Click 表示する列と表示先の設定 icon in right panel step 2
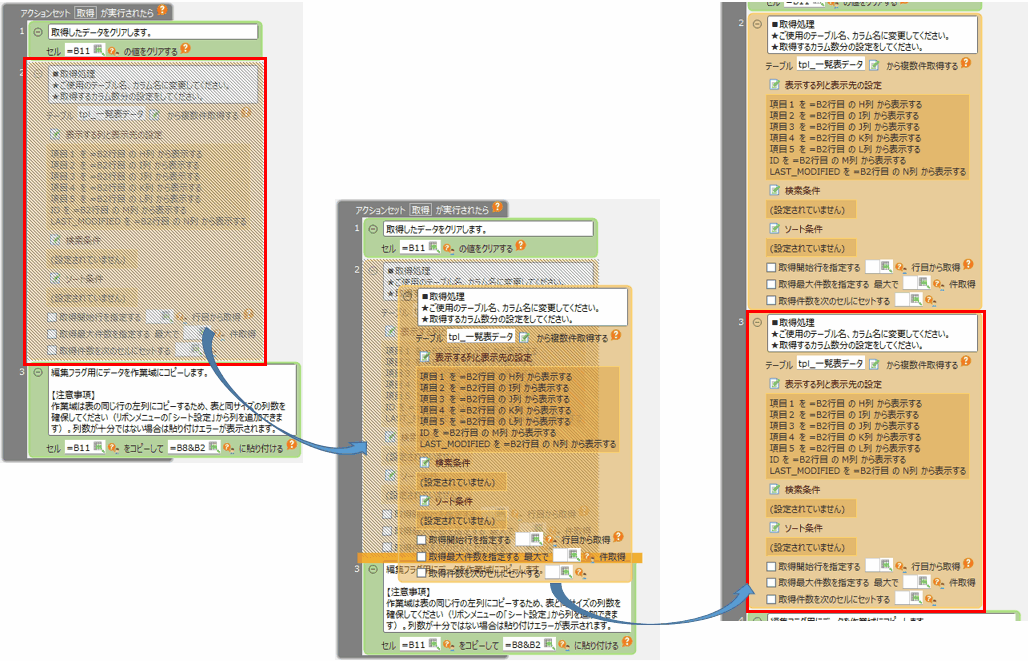Screen dimensions: 1028x661 click(775, 84)
